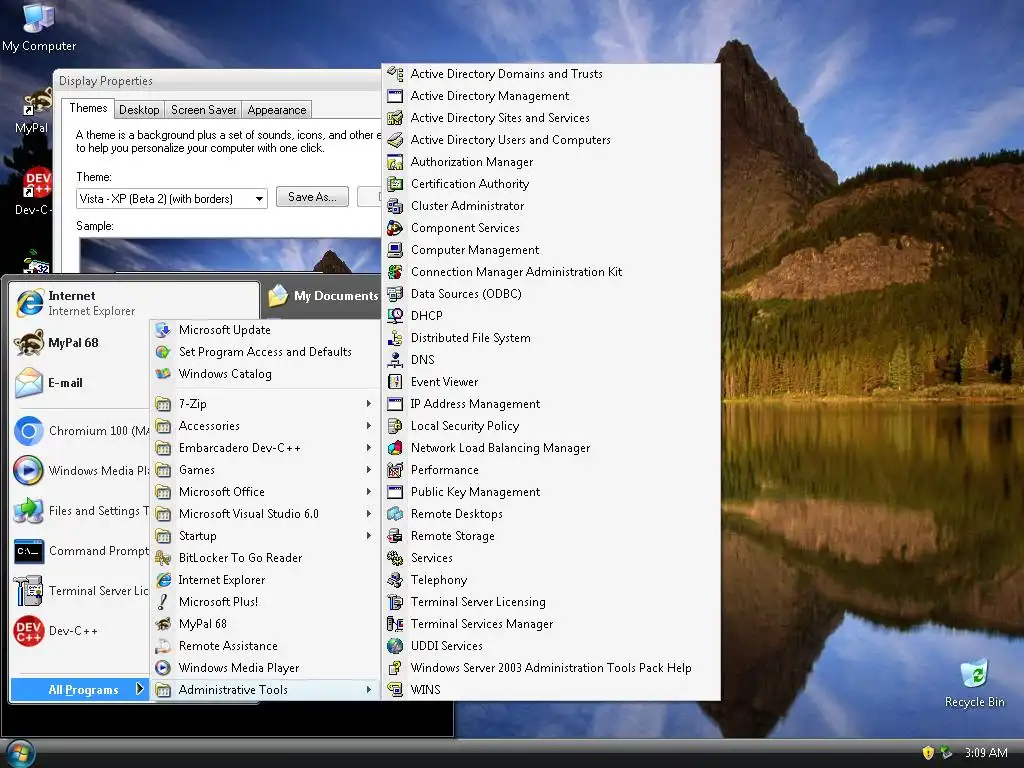Click the Active Directory Sites and Services icon
Screen dimensions: 1024x768
click(395, 118)
